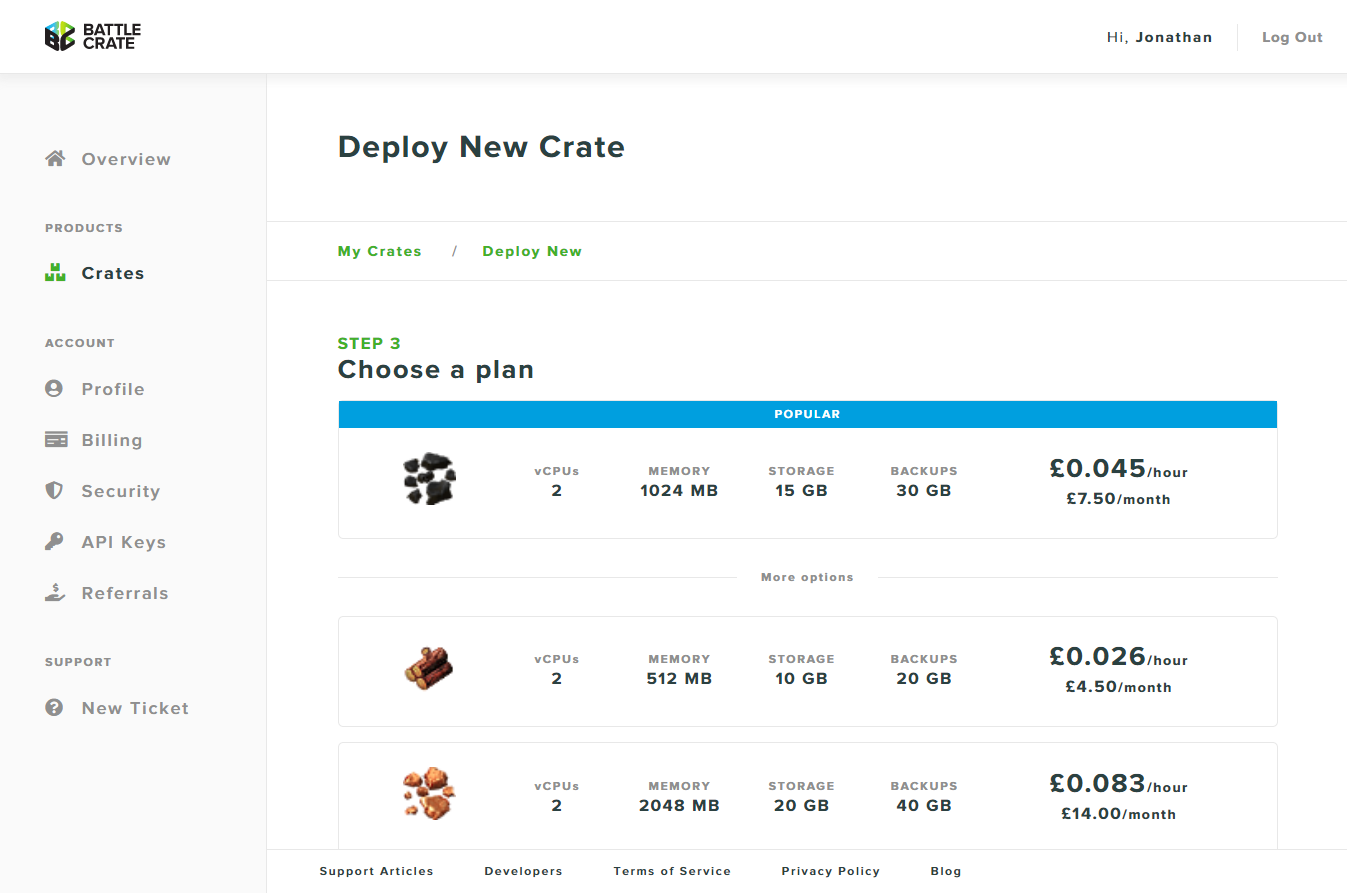This screenshot has height=893, width=1347.
Task: Click the coal icon on the popular plan
Action: click(430, 478)
